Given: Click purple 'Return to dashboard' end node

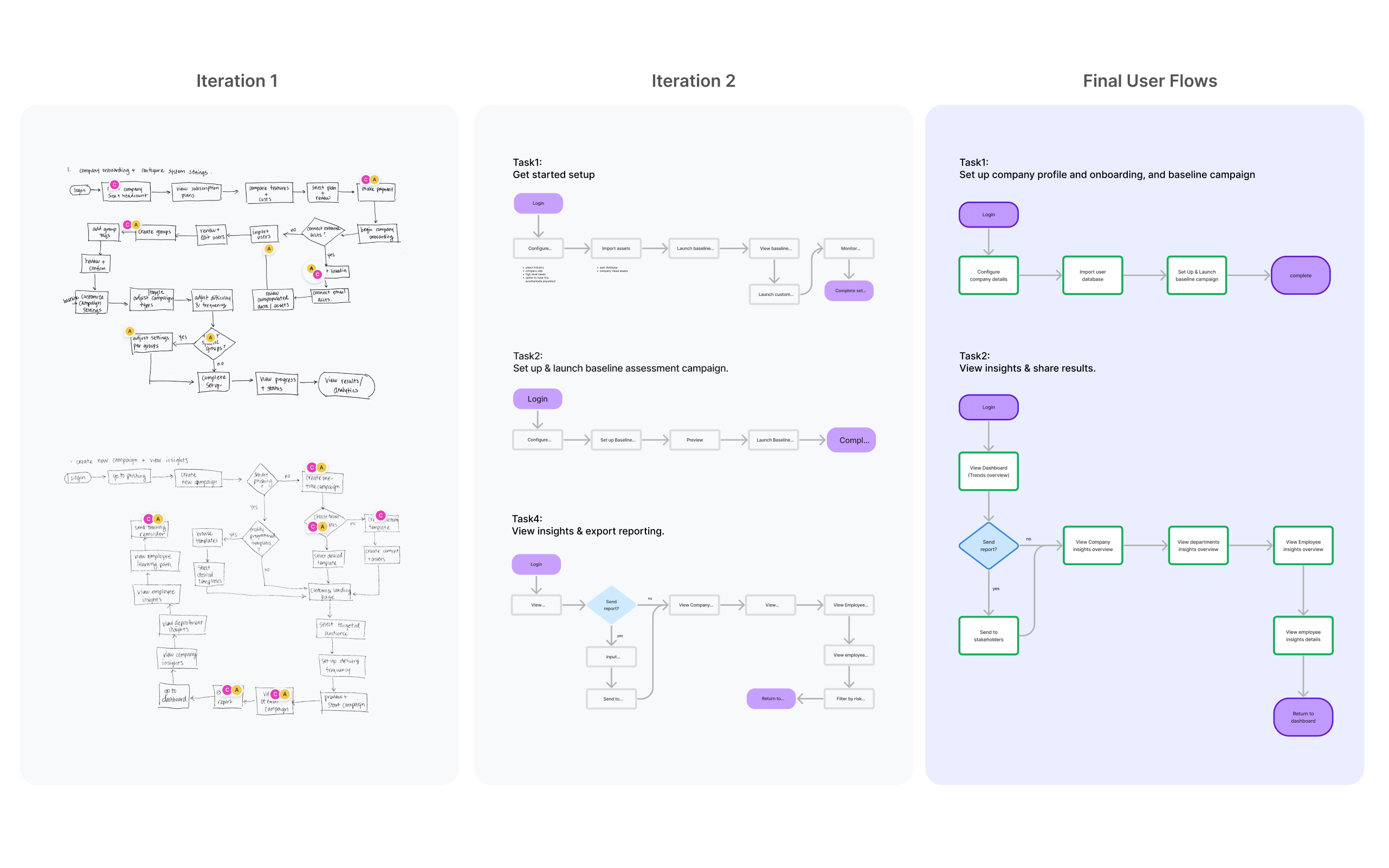Looking at the screenshot, I should click(1303, 717).
